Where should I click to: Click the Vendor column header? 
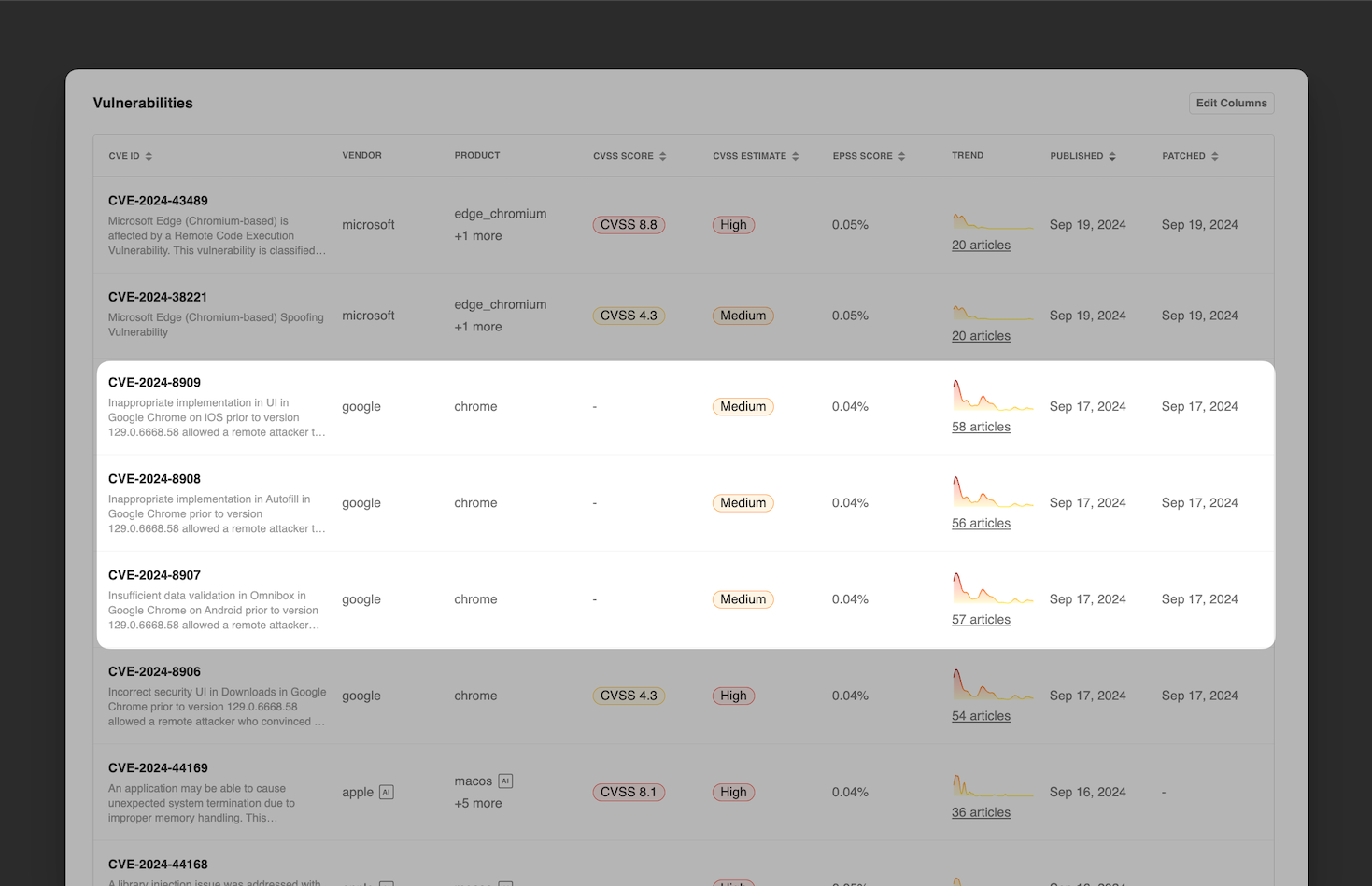[x=361, y=156]
